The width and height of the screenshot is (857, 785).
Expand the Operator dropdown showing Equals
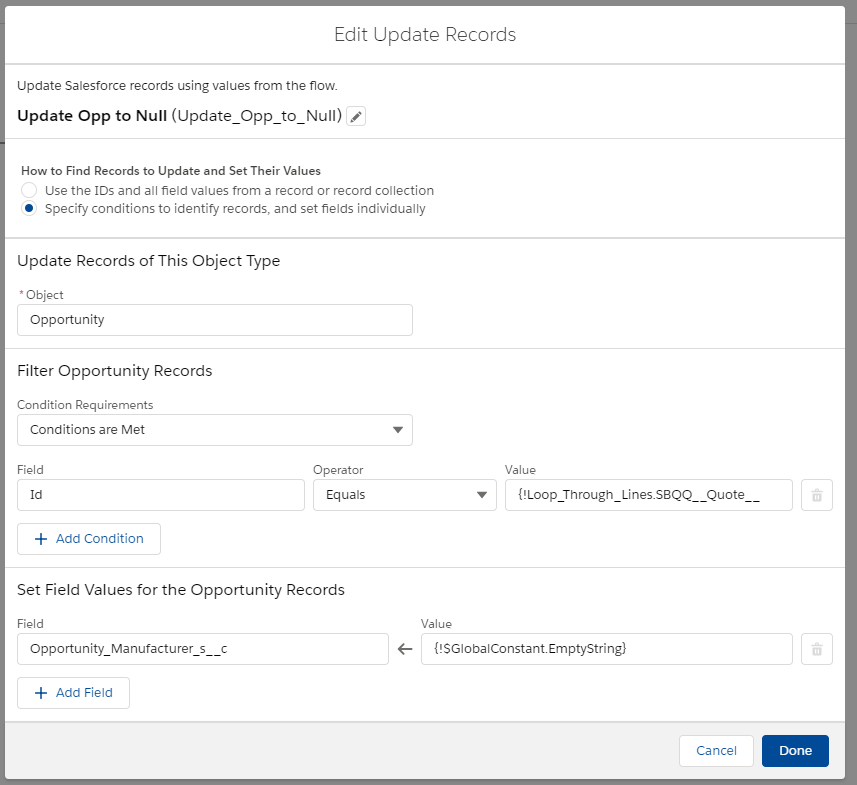point(404,495)
